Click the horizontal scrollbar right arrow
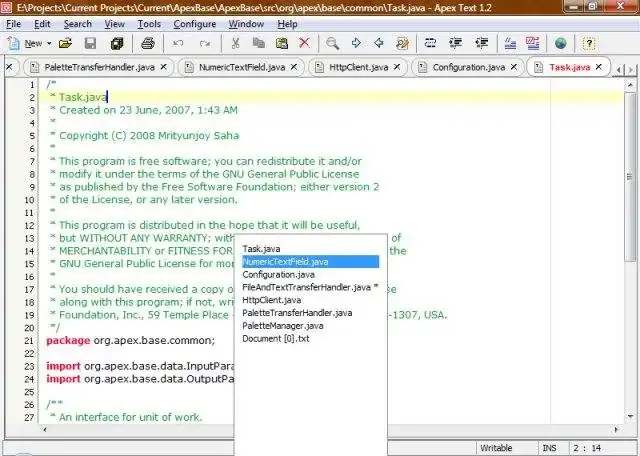640x456 pixels. [x=616, y=429]
